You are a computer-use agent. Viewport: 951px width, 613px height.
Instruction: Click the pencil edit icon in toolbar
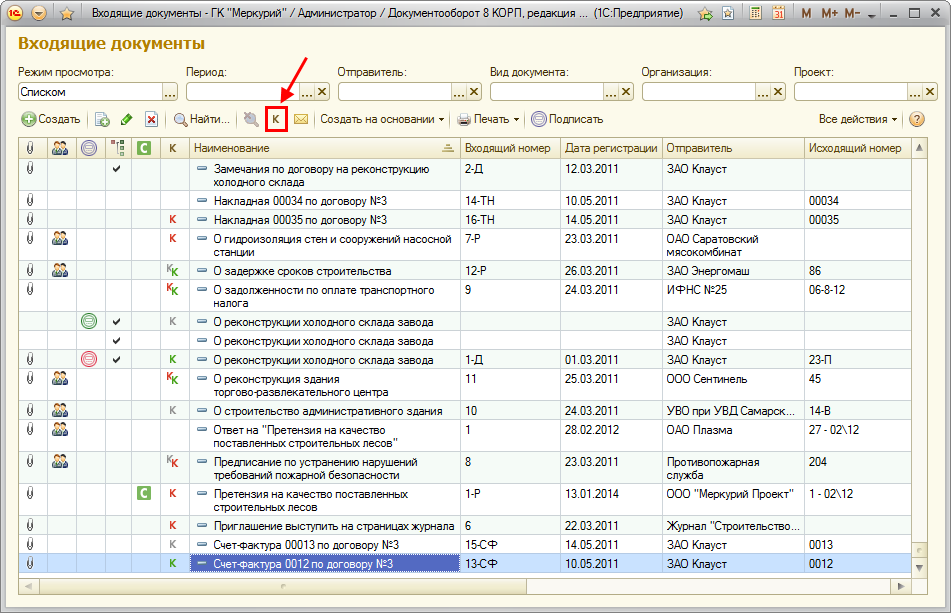126,119
